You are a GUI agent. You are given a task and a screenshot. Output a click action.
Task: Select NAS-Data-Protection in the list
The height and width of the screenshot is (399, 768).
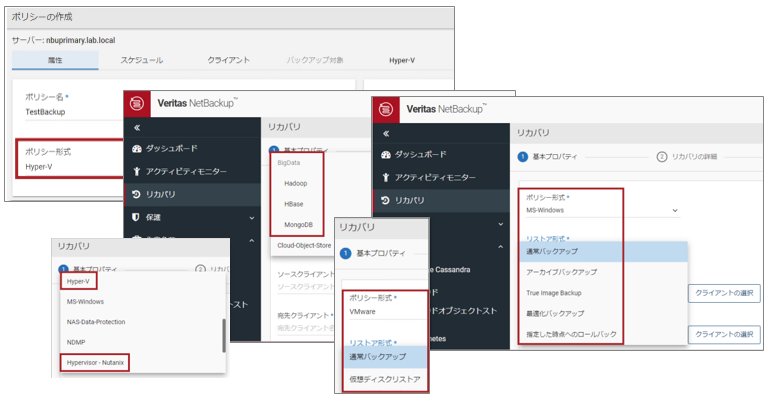point(96,322)
